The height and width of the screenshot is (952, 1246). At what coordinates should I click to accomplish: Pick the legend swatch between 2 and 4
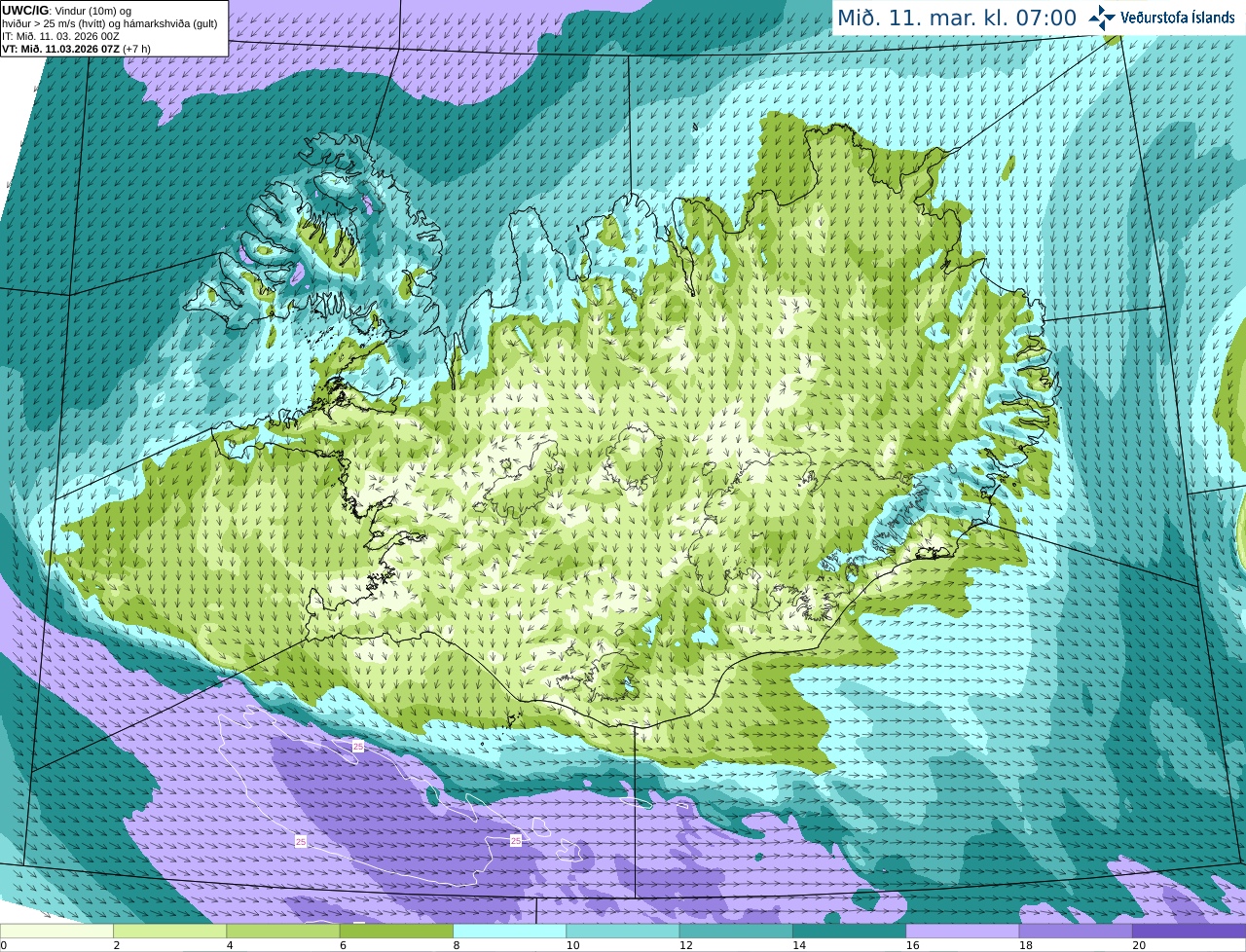[170, 932]
